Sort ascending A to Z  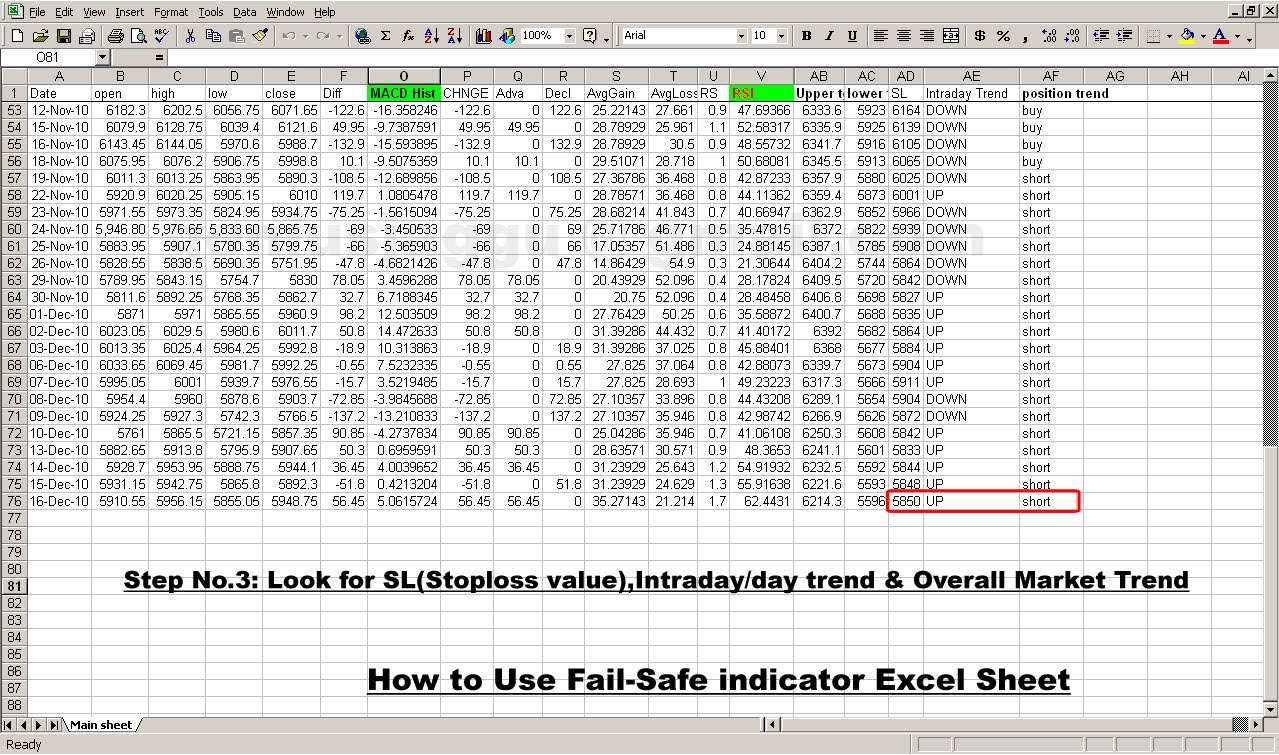[431, 36]
